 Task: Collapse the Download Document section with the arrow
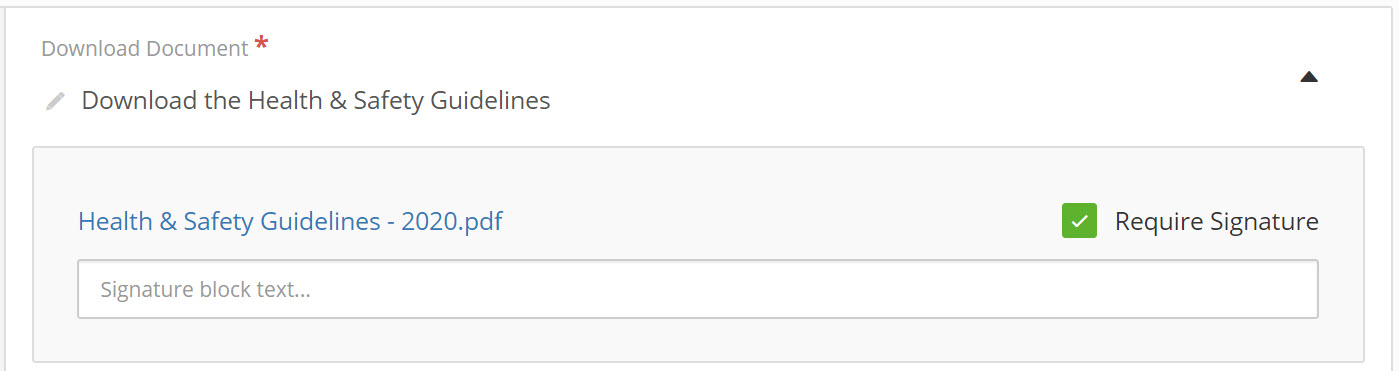tap(1309, 77)
